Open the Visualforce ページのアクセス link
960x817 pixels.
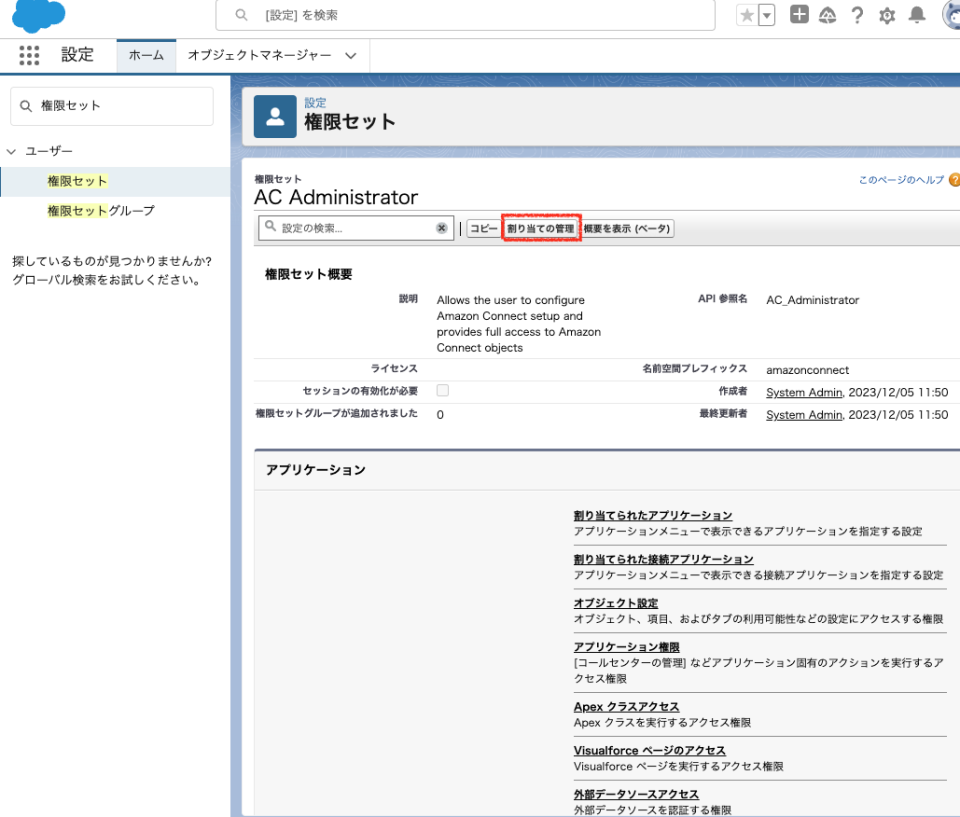[x=650, y=751]
